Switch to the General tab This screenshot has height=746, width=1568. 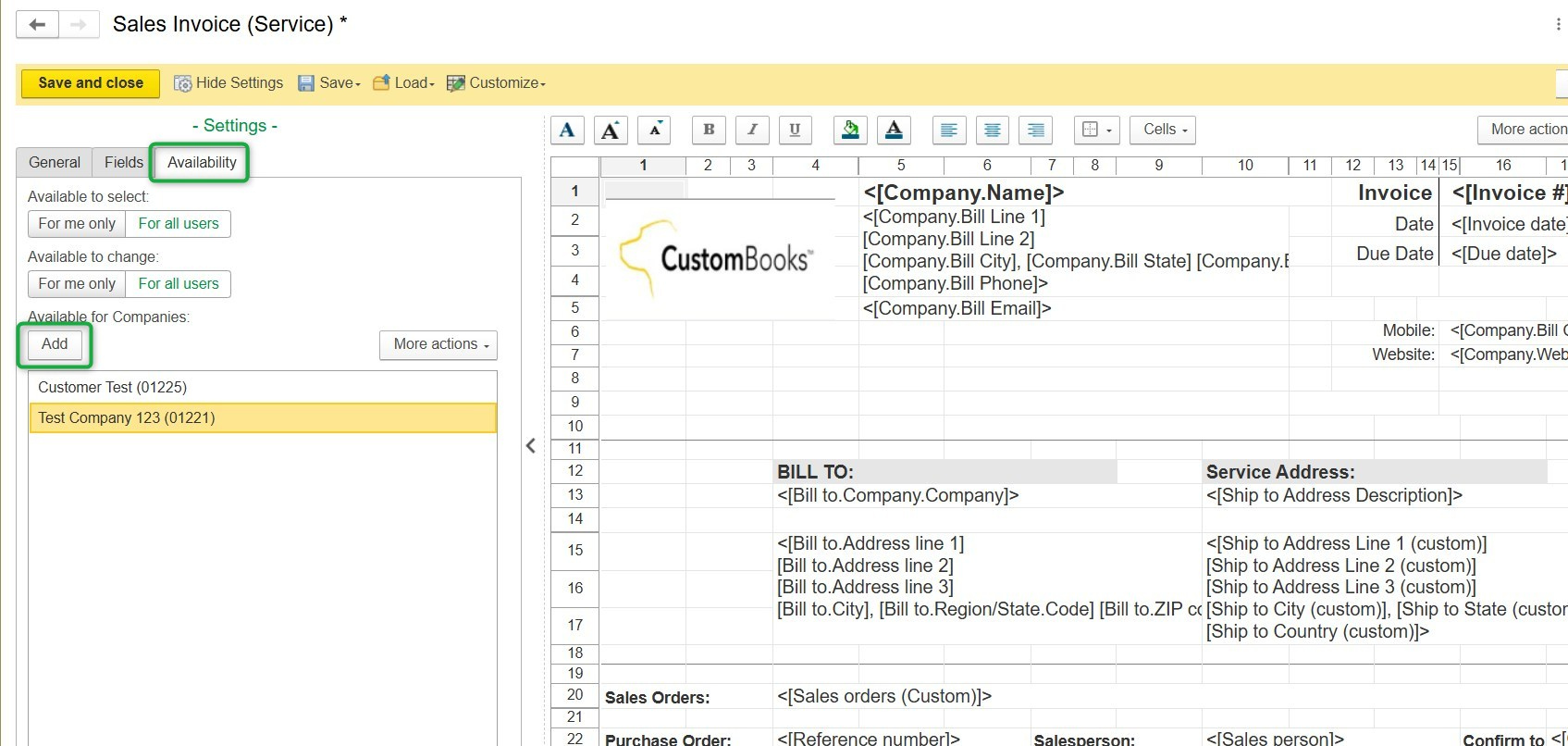(x=55, y=163)
